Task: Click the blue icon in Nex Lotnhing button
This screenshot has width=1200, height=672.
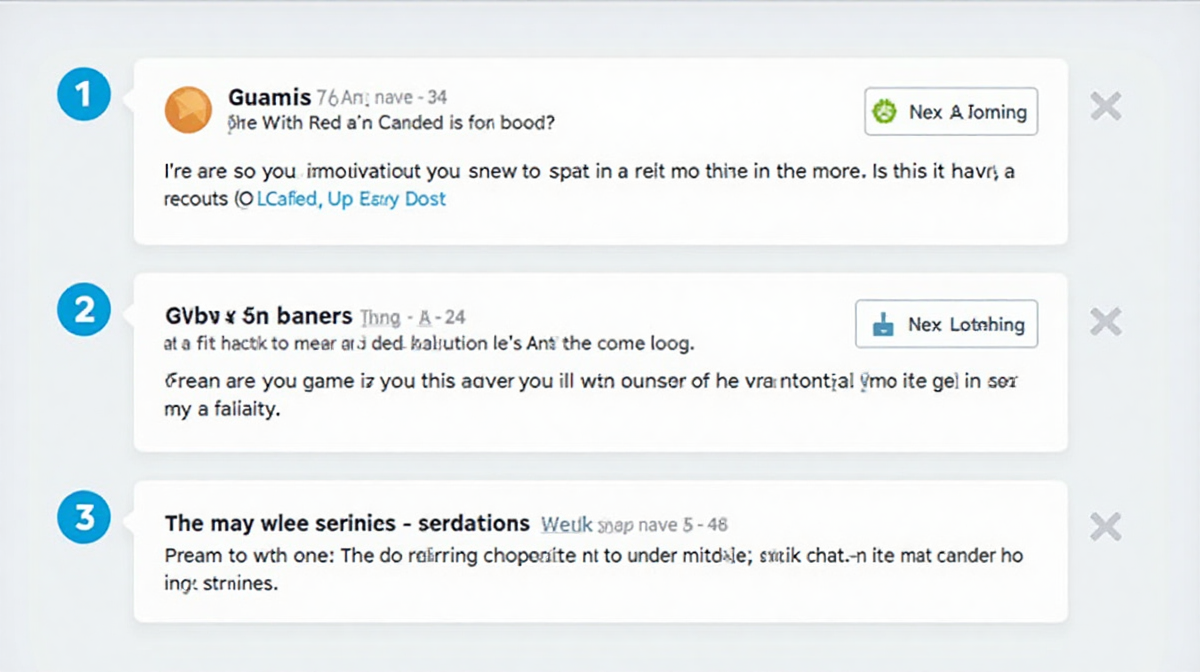Action: click(x=883, y=324)
